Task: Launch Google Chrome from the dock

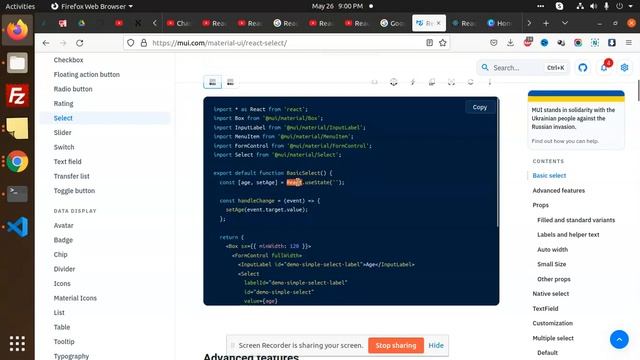Action: click(17, 161)
